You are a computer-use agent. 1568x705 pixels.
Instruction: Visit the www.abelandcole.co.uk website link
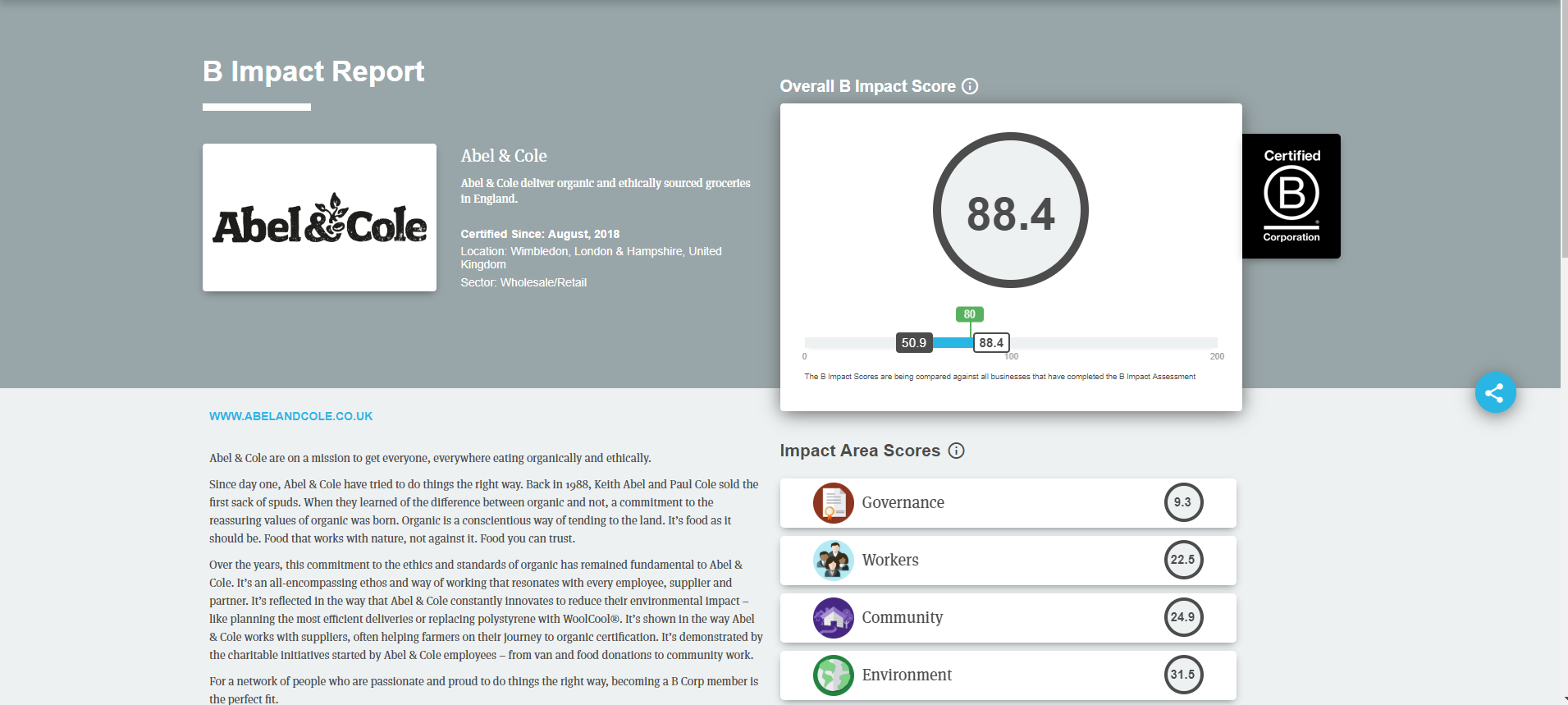(x=290, y=416)
